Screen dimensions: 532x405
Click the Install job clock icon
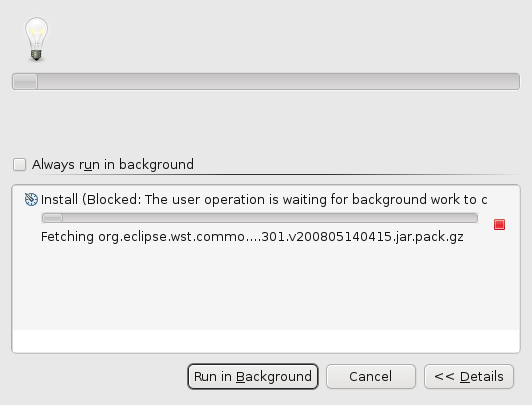coord(31,199)
